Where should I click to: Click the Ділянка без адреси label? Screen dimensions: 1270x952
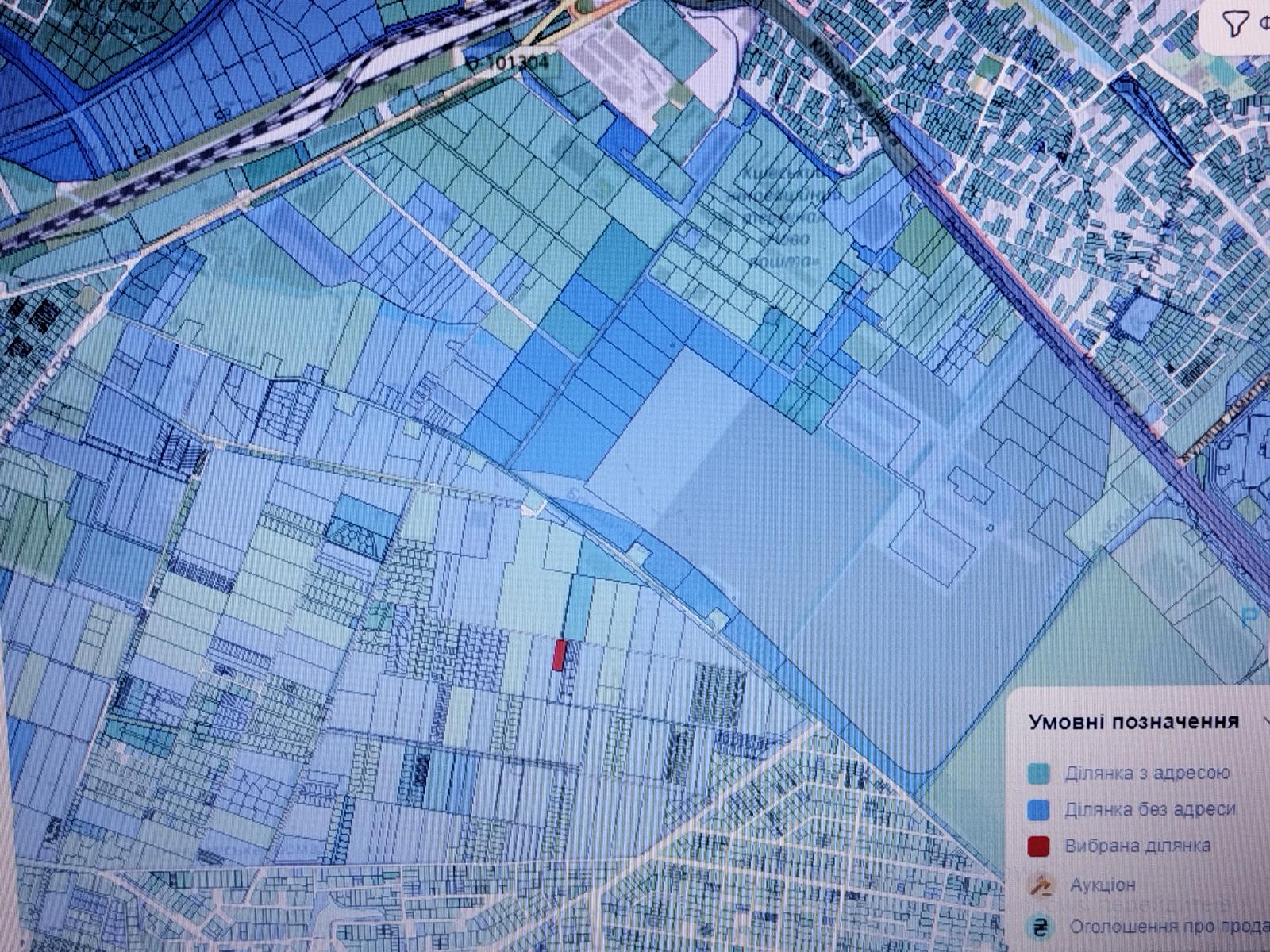click(x=1151, y=809)
